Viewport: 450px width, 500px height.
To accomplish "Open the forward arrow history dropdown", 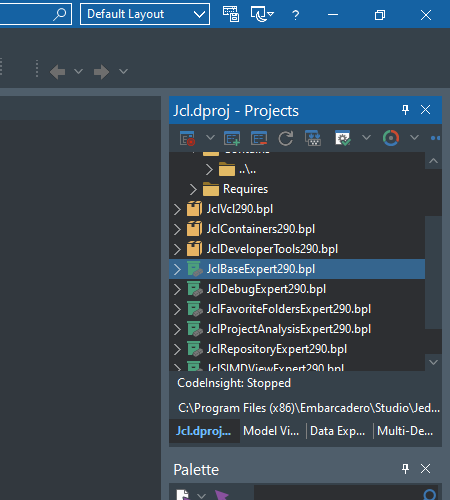I will [123, 71].
